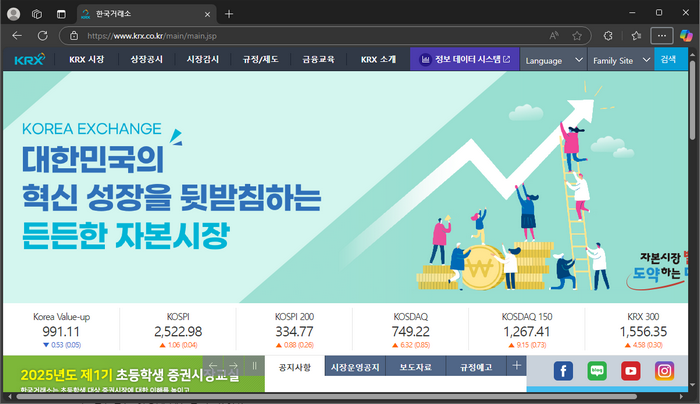Open 정보 데이터 시스템 link
Screen dimensions: 700x404
coord(466,60)
